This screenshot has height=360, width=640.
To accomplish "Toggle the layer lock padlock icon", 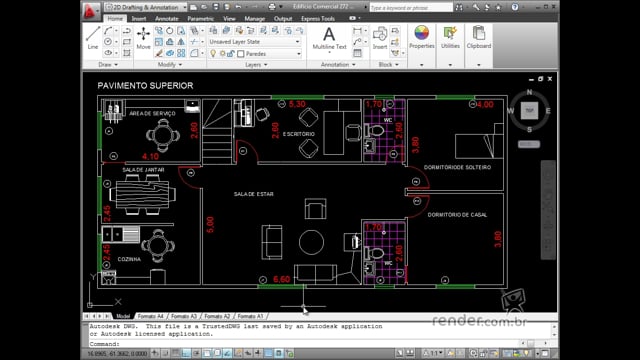I will [231, 53].
